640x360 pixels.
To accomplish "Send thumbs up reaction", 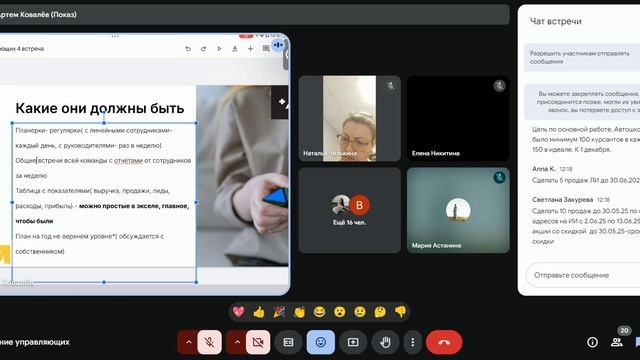I will click(x=259, y=312).
